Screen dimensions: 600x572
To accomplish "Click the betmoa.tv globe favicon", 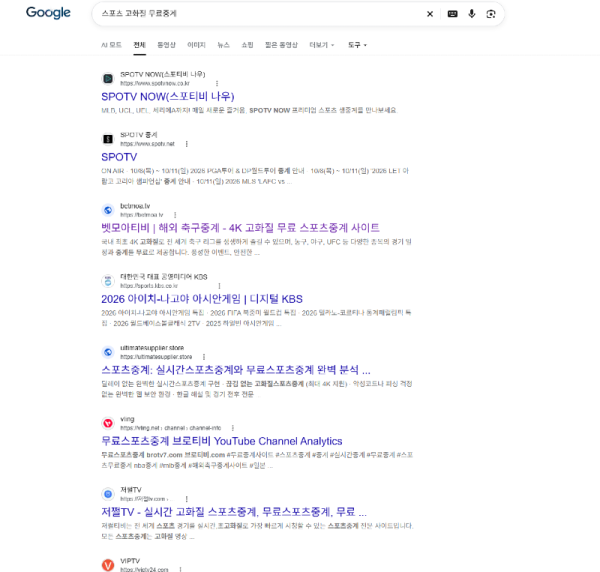I will [x=108, y=210].
